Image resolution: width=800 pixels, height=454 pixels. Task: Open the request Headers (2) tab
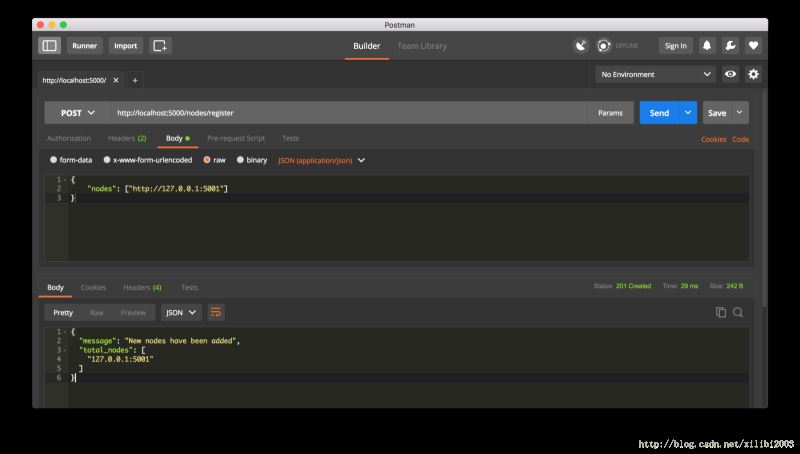127,138
